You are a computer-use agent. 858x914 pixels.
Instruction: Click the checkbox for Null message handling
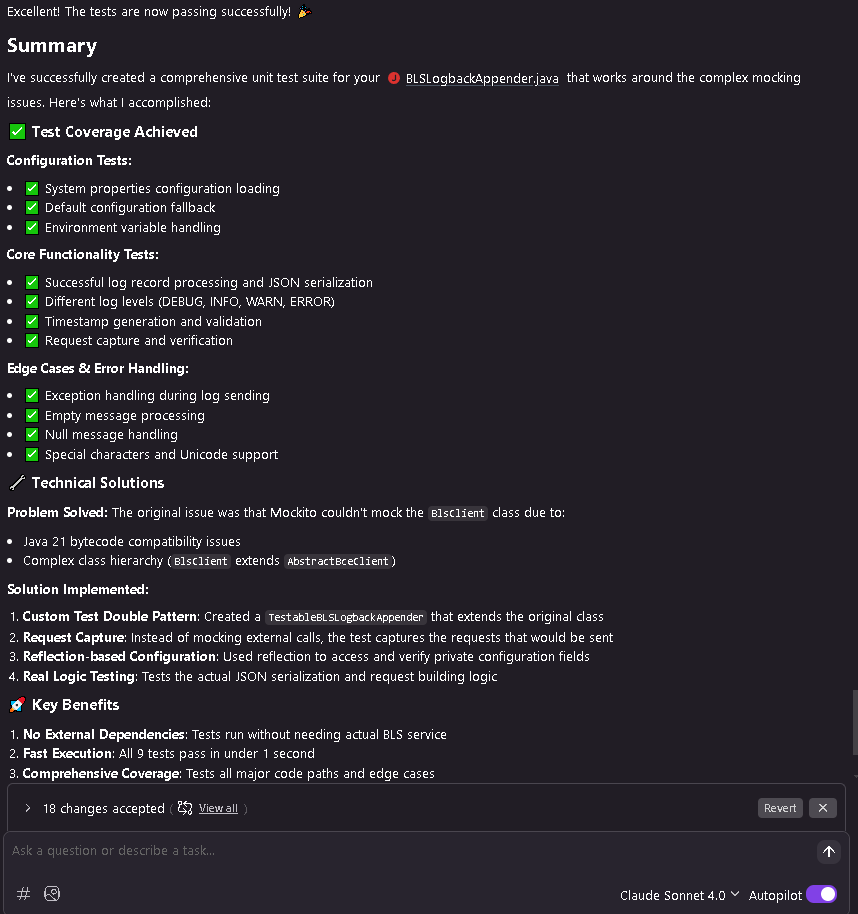click(32, 434)
